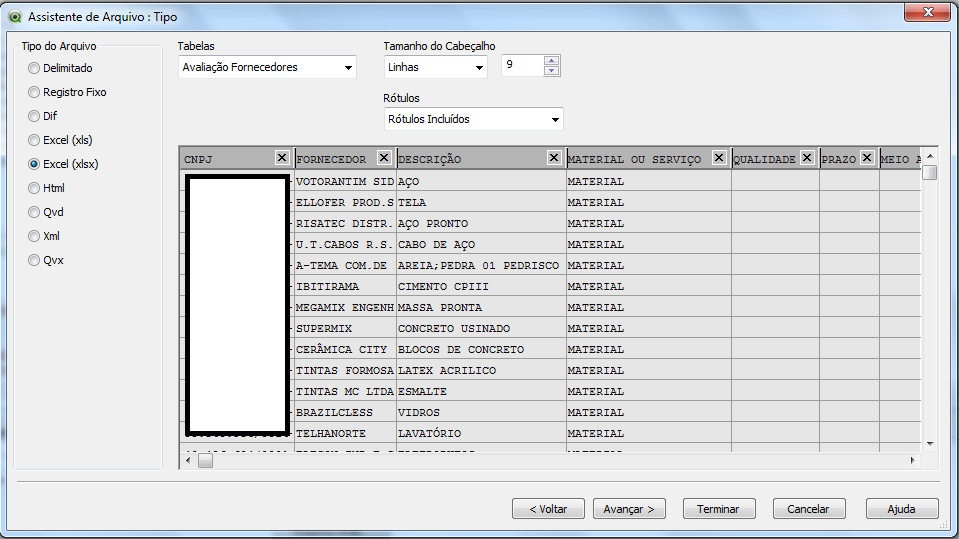Click the ELLOFER PROD.S cell

(345, 203)
